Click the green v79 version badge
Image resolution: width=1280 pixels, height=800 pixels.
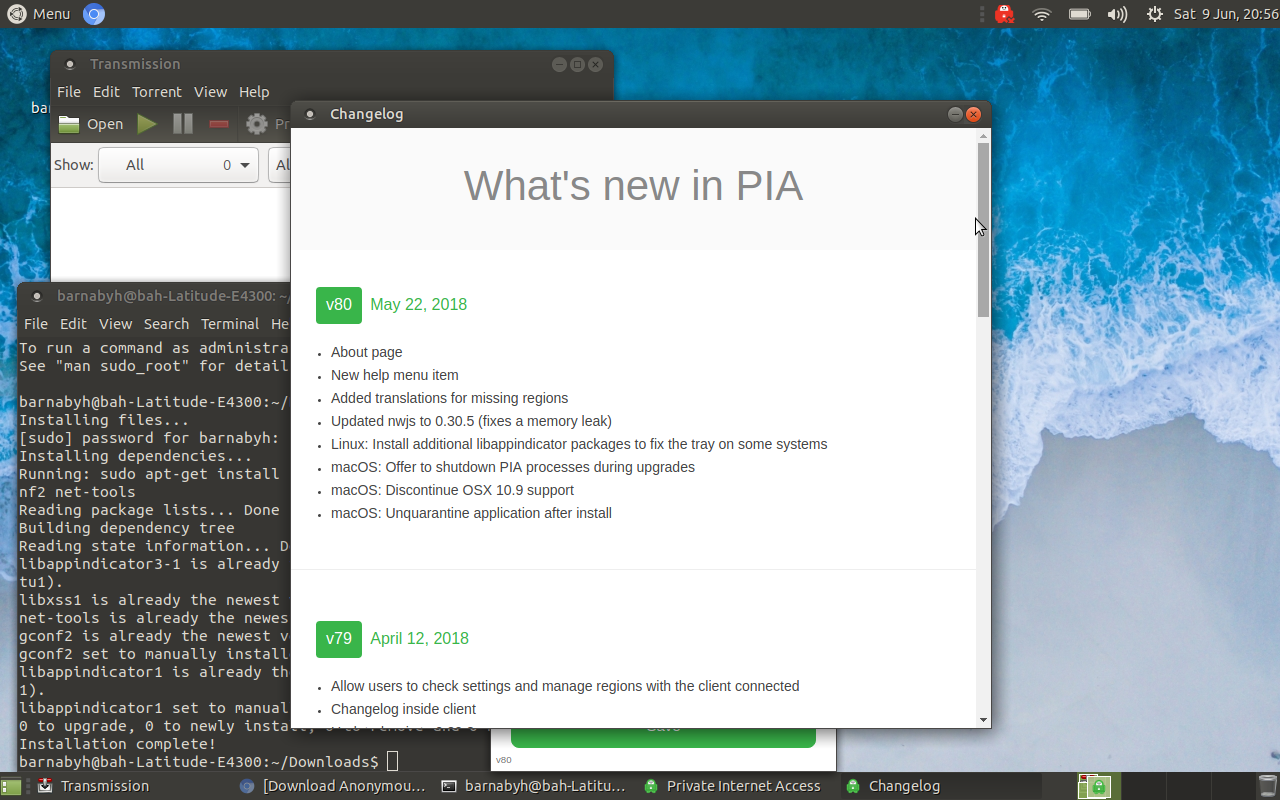point(339,639)
